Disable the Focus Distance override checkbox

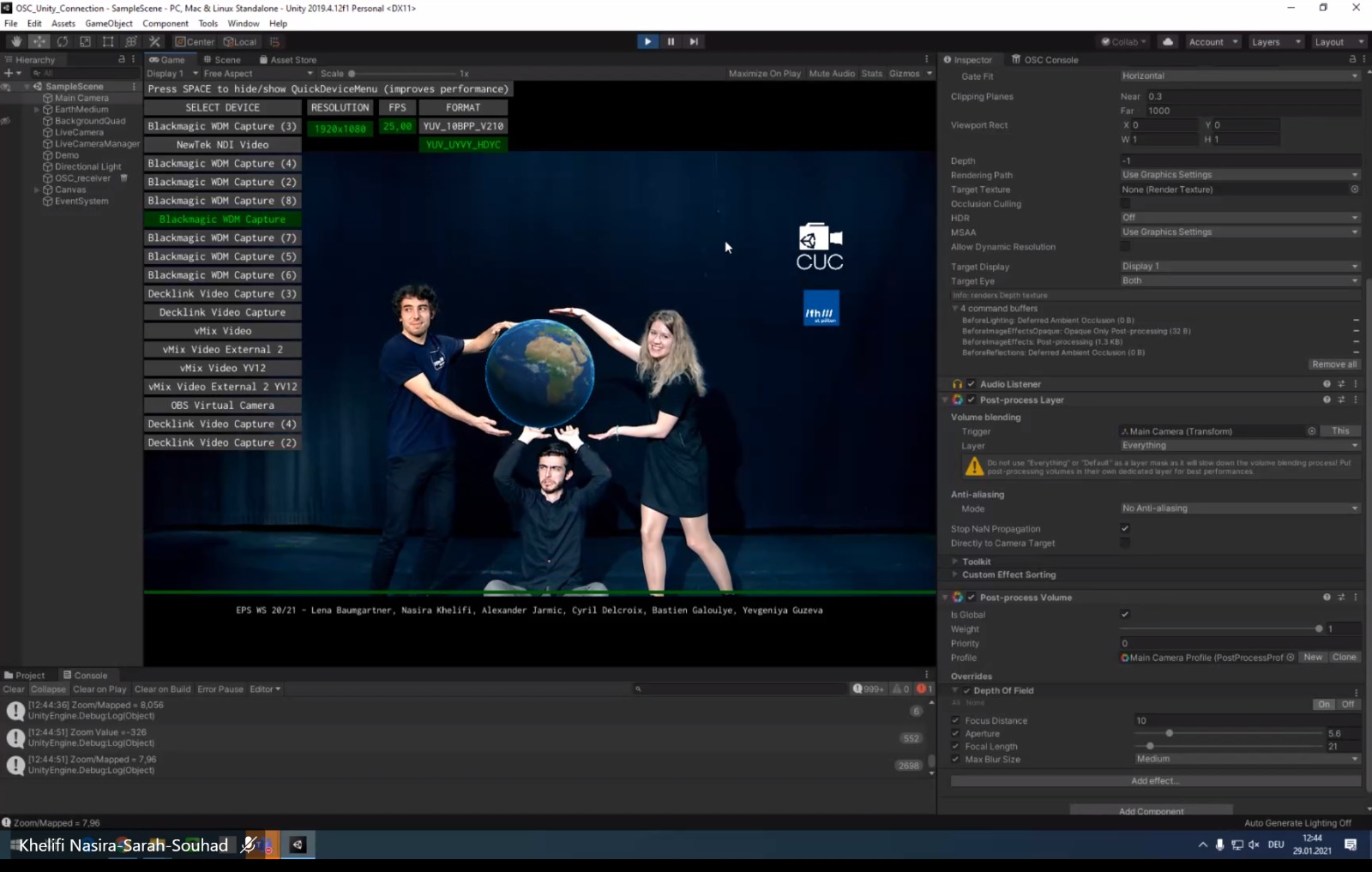pyautogui.click(x=956, y=720)
